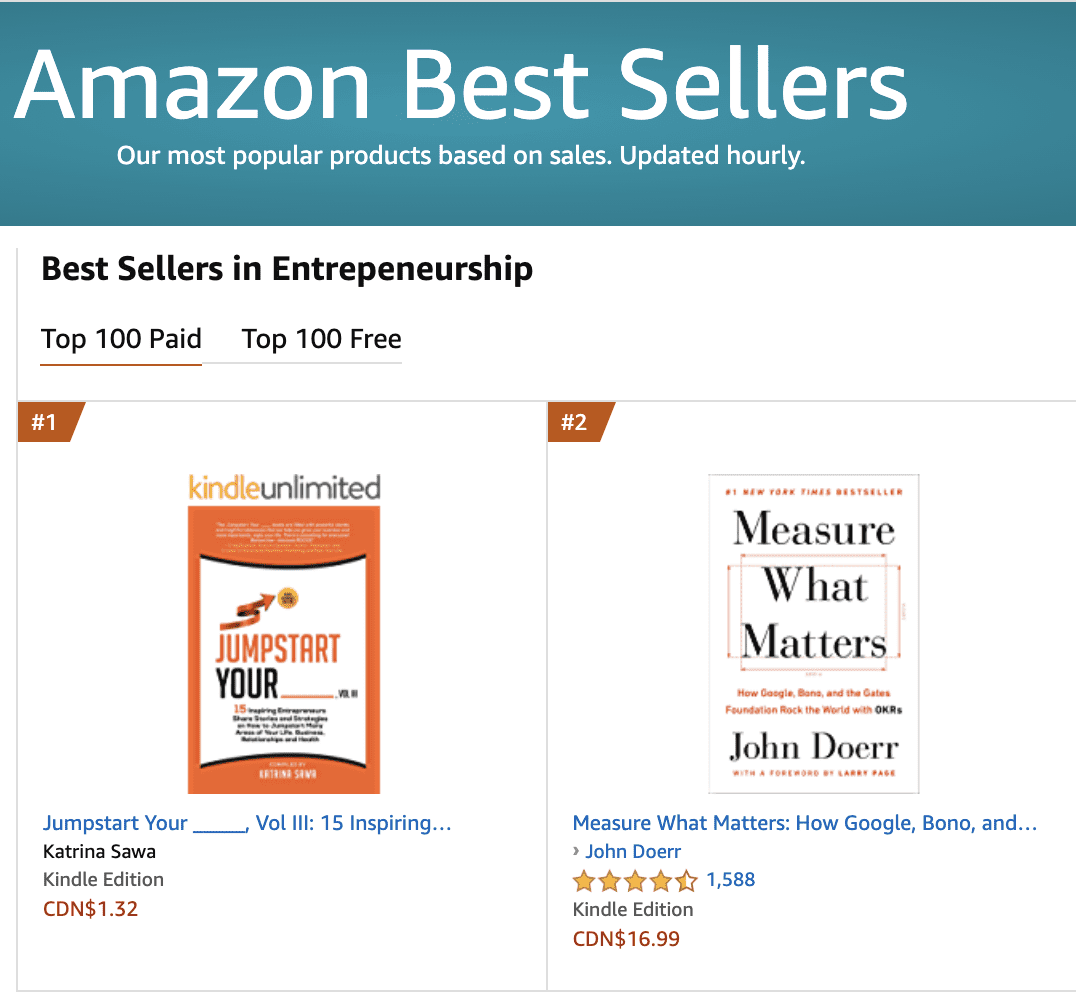Click author name Katrina Sawa

coord(99,851)
